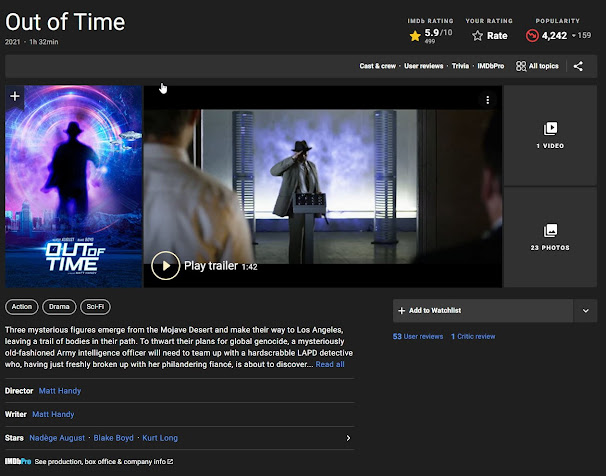Image resolution: width=606 pixels, height=476 pixels.
Task: Select the Sci-Fi genre chip
Action: (x=95, y=307)
